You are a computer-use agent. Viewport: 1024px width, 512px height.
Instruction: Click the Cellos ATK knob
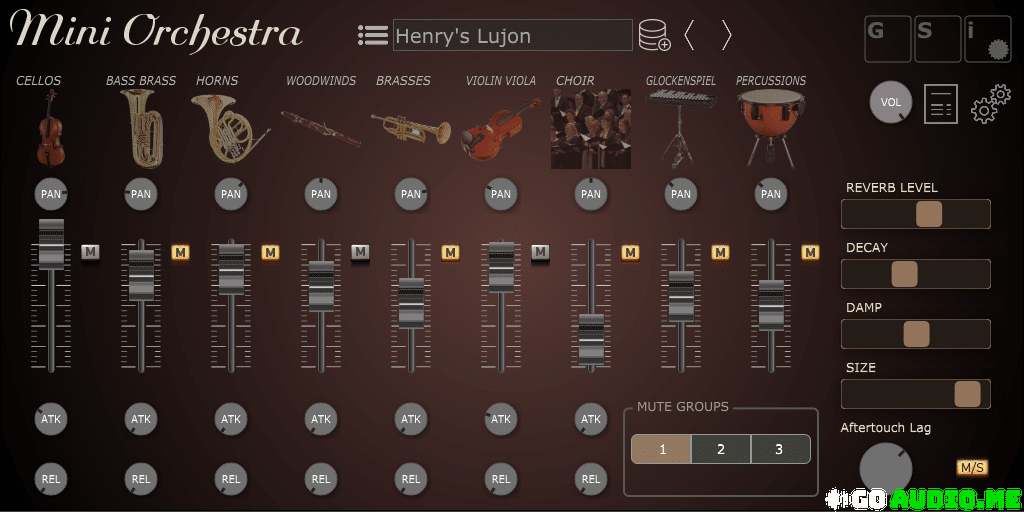[51, 419]
